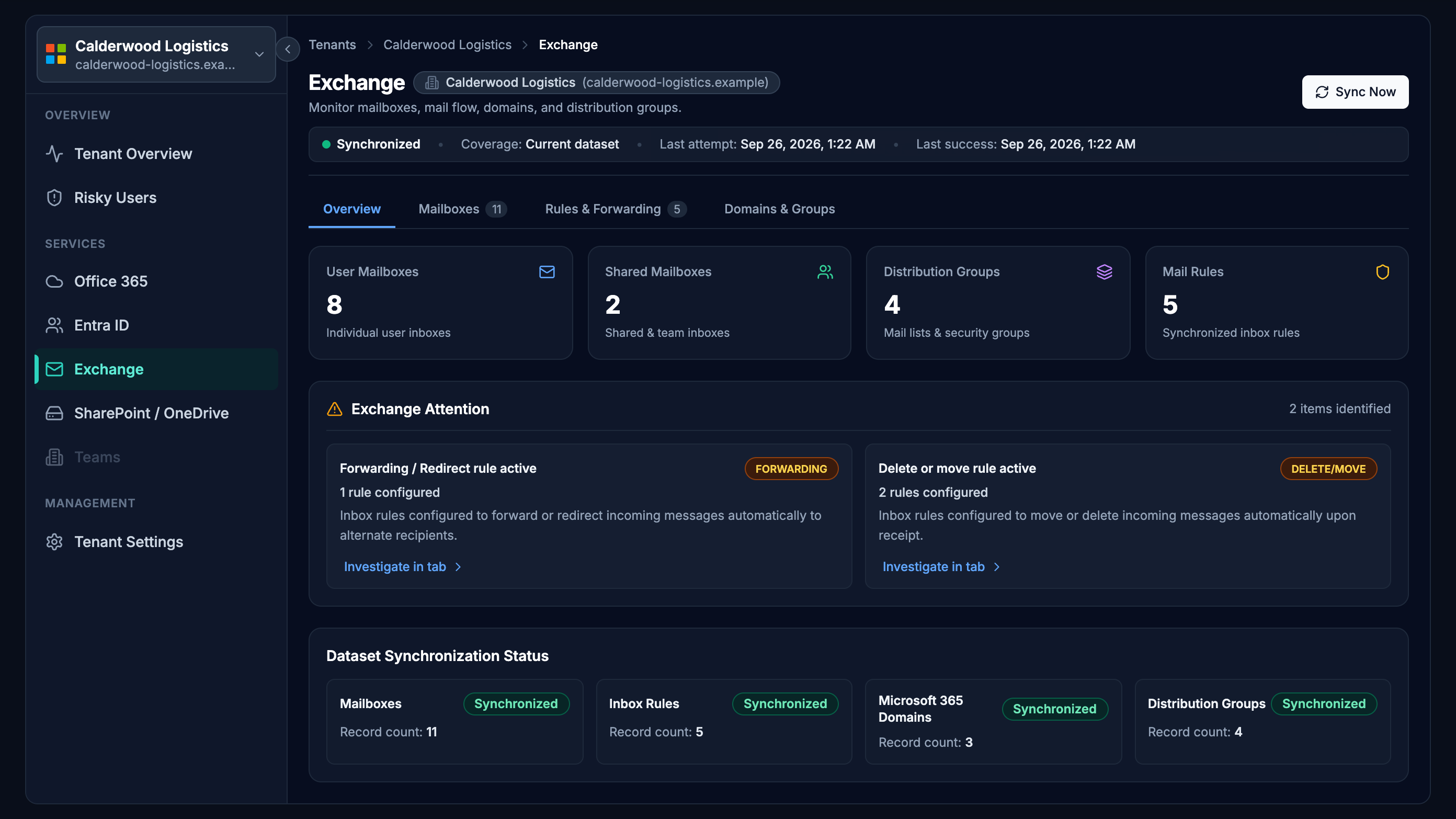Viewport: 1456px width, 819px height.
Task: Open the Domains & Groups tab
Action: point(779,209)
